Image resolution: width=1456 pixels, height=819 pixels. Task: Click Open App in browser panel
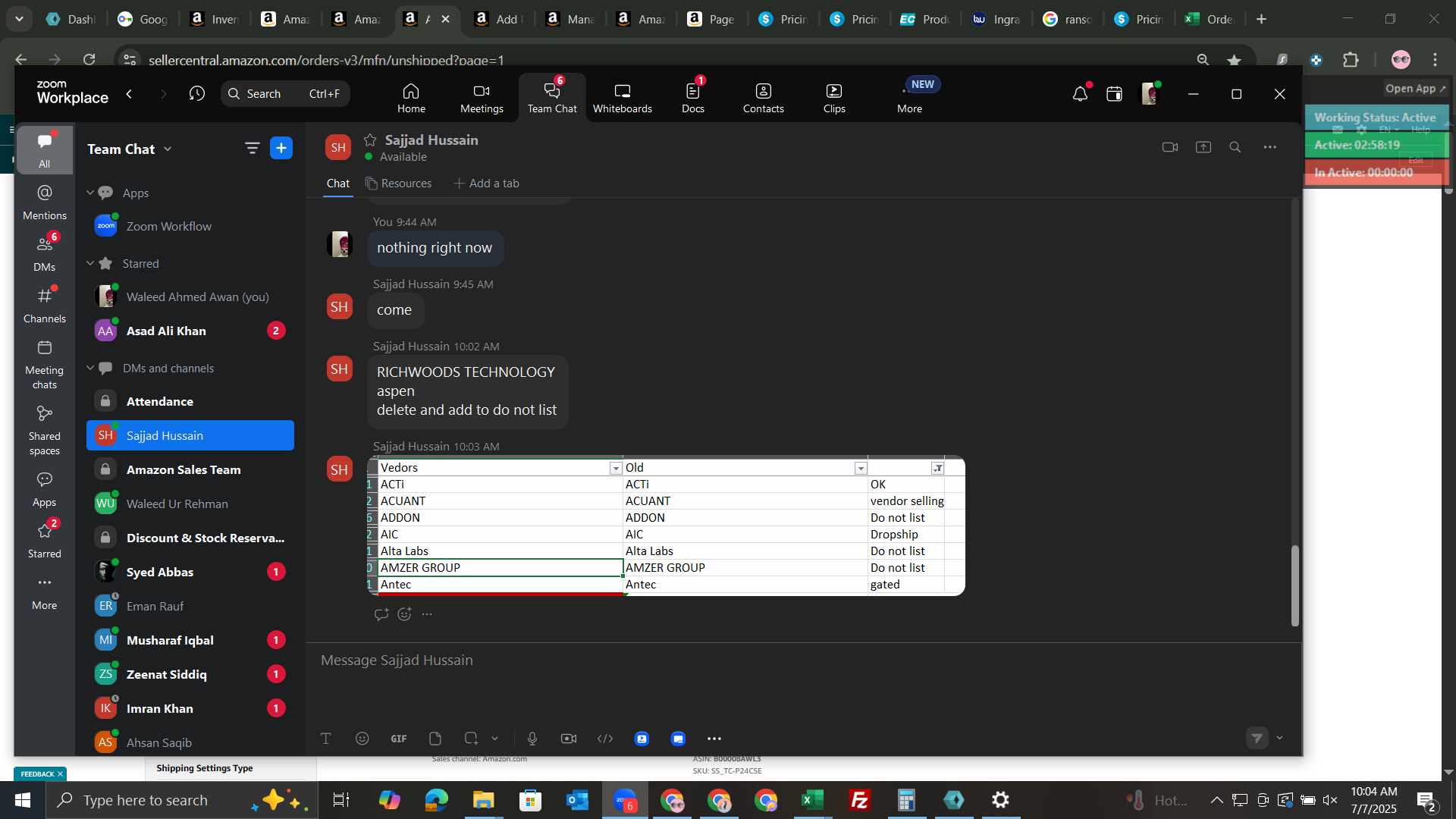1415,89
